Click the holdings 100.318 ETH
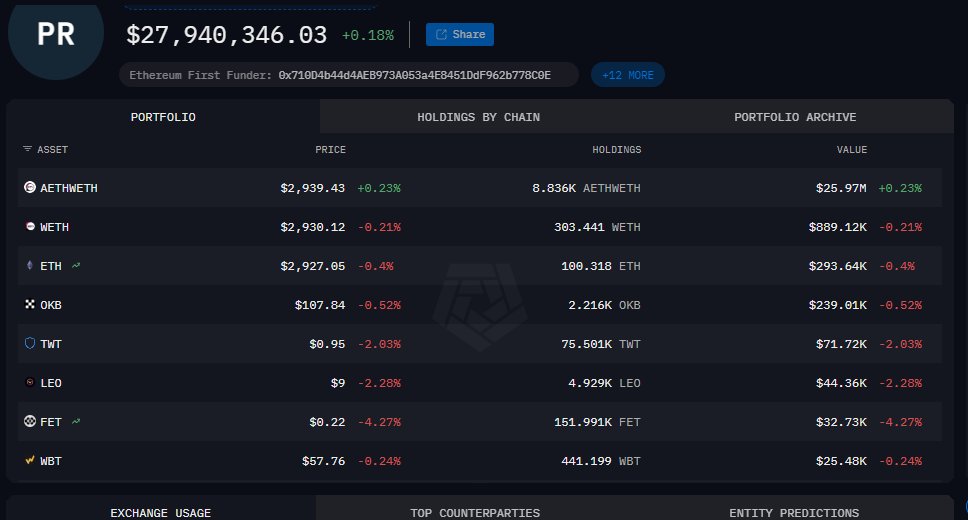This screenshot has width=968, height=520. tap(601, 266)
